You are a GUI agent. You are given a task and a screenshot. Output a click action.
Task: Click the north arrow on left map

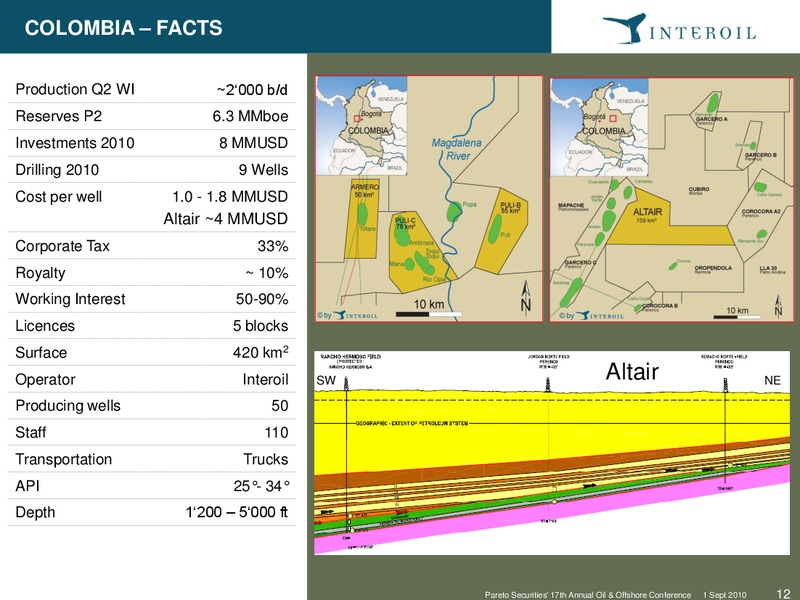coord(526,296)
